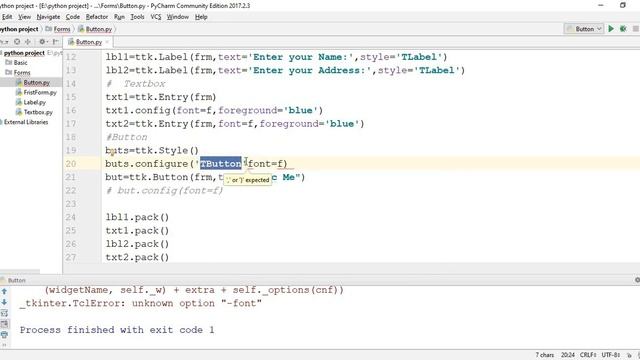Click 'txt1=ttk.Entry(frm)' on line 15
This screenshot has width=640, height=360.
click(161, 97)
